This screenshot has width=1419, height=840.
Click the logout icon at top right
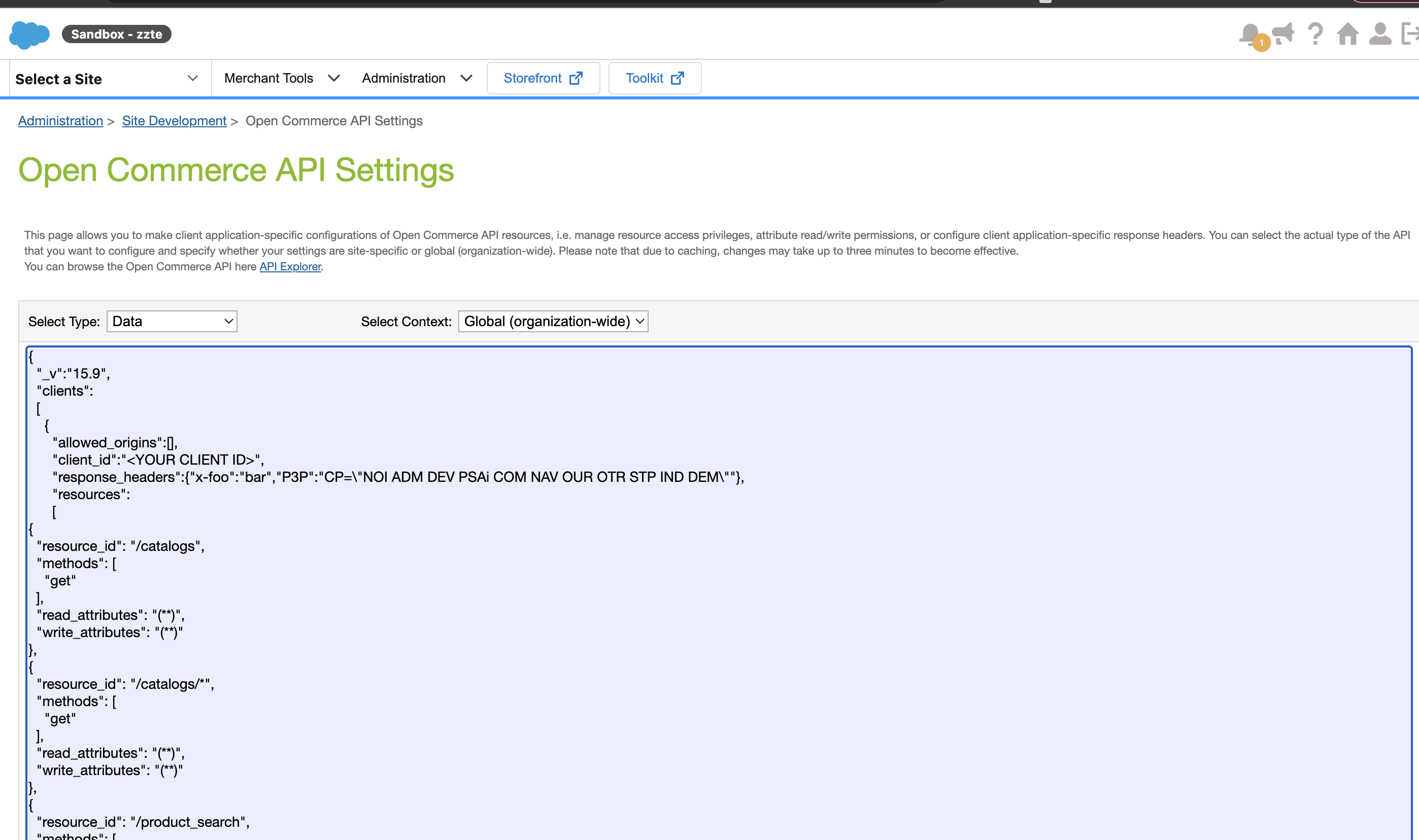tap(1410, 33)
